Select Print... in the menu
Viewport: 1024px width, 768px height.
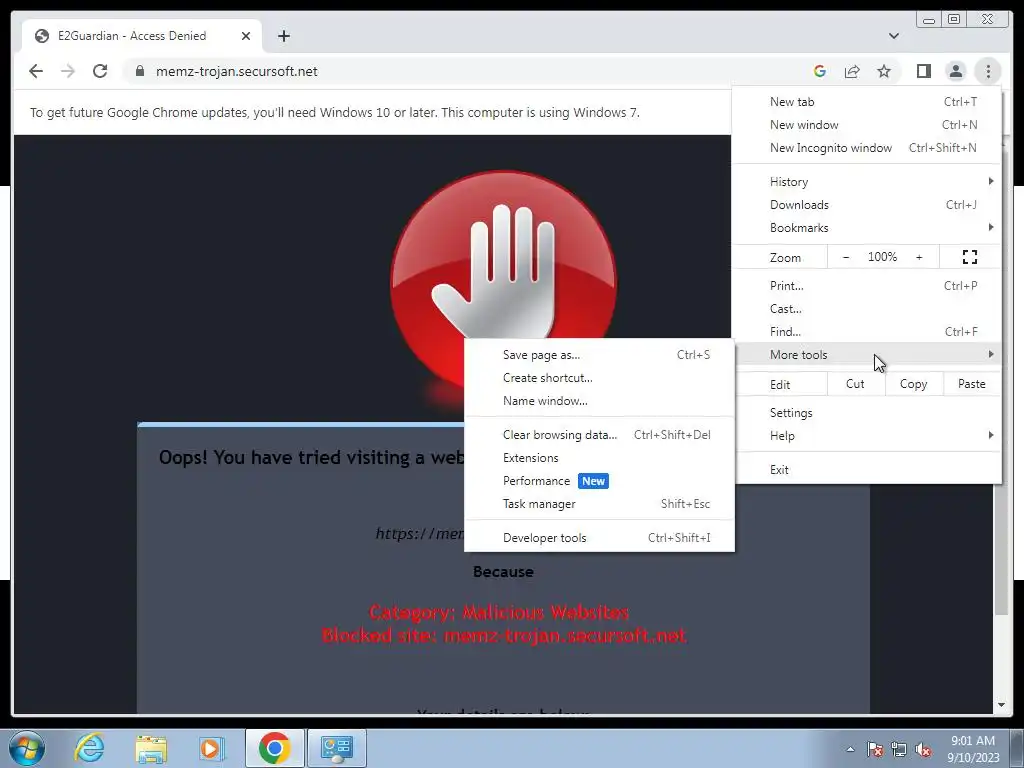[867, 286]
